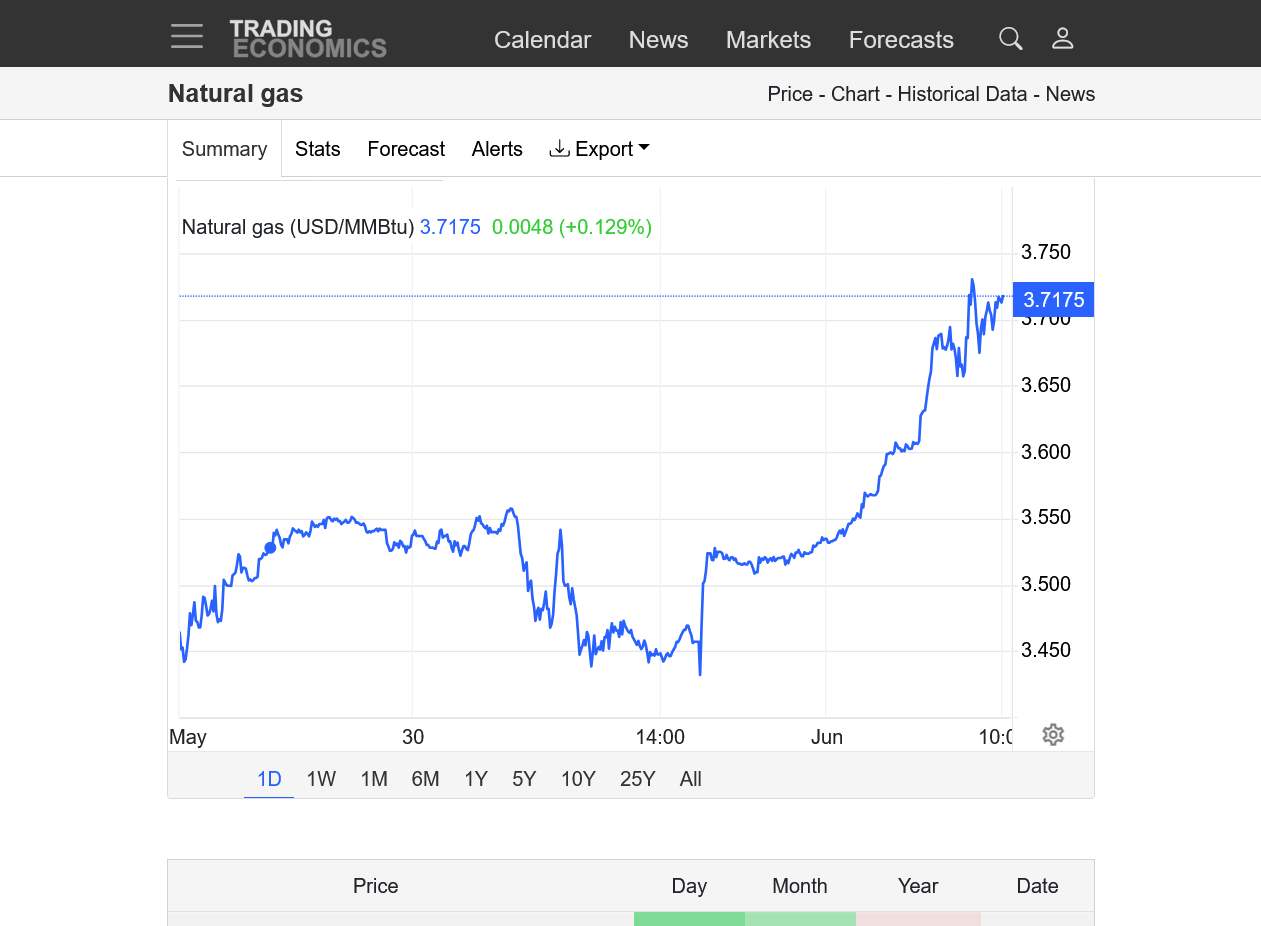Open the Export dropdown
The height and width of the screenshot is (926, 1261).
click(600, 149)
